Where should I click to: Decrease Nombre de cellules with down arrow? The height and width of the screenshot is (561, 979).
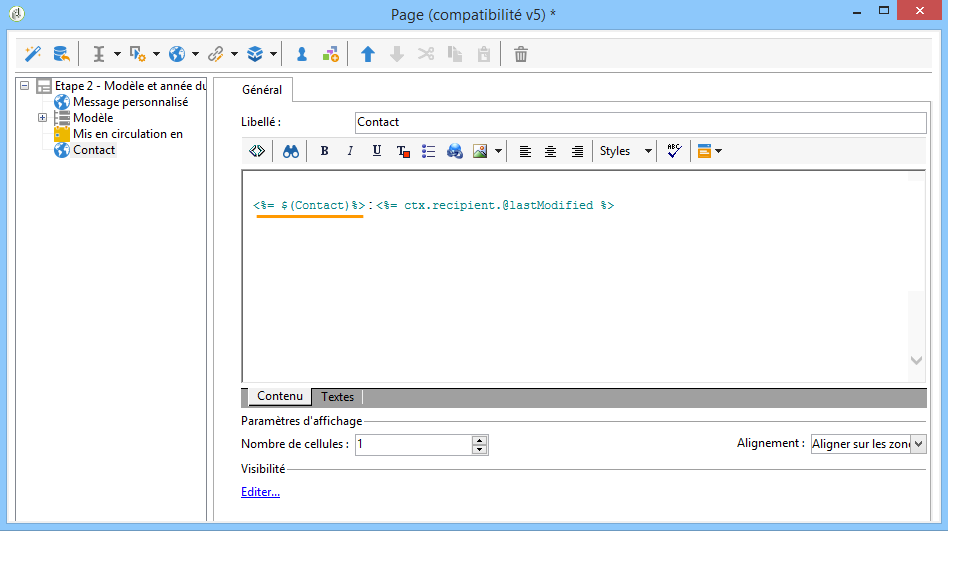(x=480, y=449)
